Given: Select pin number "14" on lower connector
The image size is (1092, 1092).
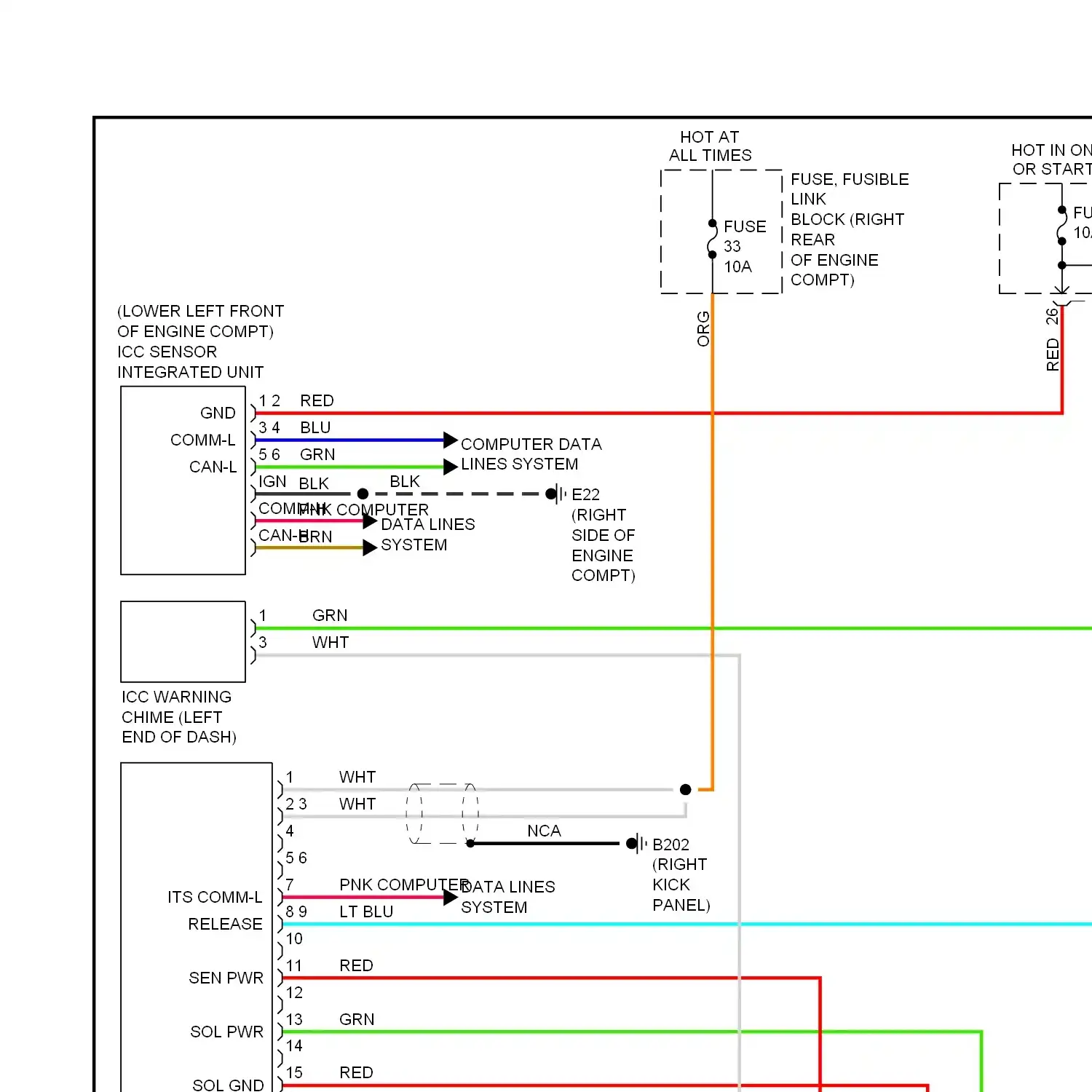Looking at the screenshot, I should (x=294, y=1045).
